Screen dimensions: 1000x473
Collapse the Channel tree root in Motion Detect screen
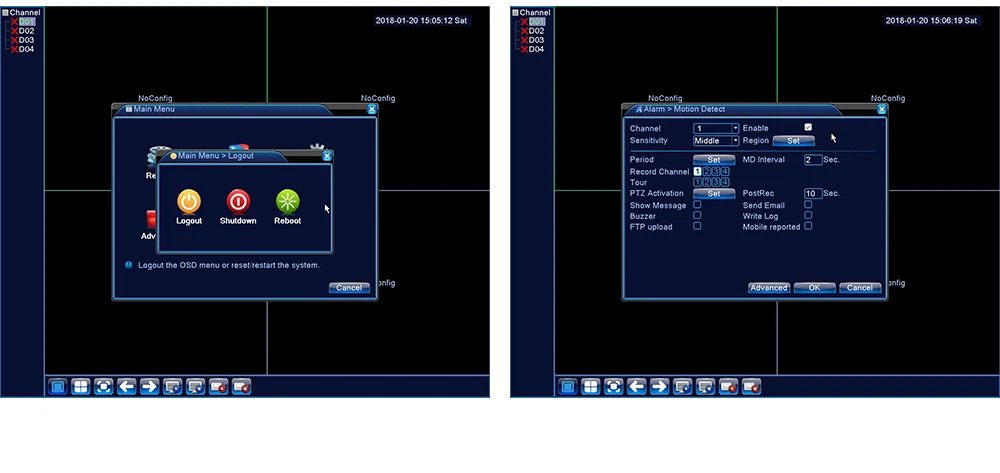coord(516,12)
